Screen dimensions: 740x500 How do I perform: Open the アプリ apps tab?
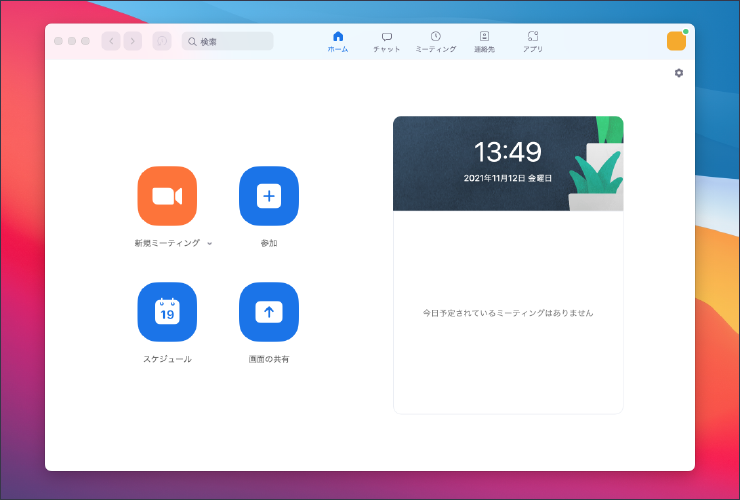pyautogui.click(x=533, y=42)
